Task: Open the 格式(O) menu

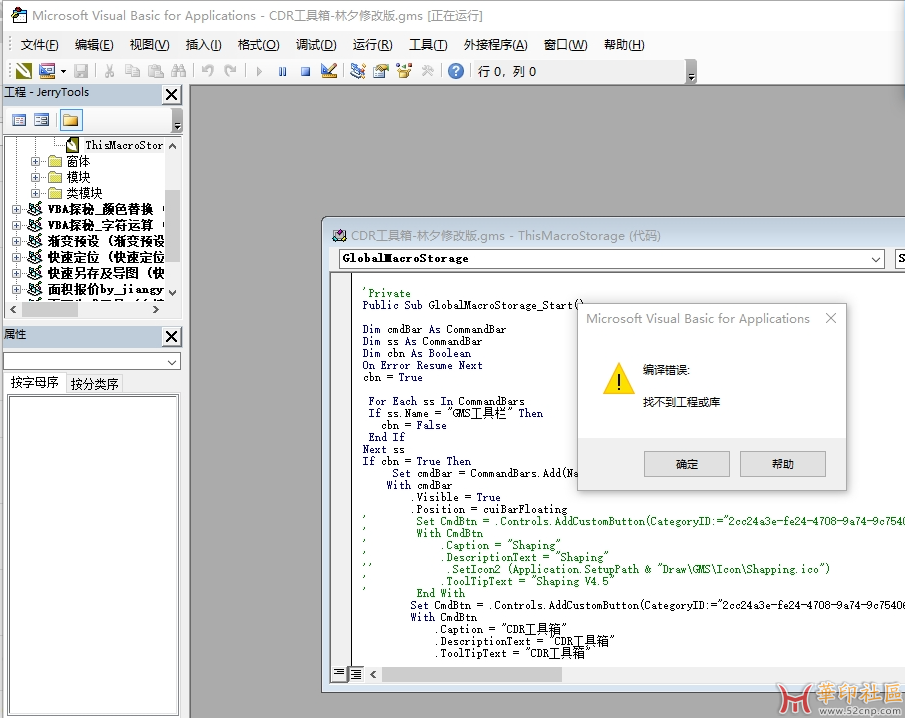Action: coord(259,44)
